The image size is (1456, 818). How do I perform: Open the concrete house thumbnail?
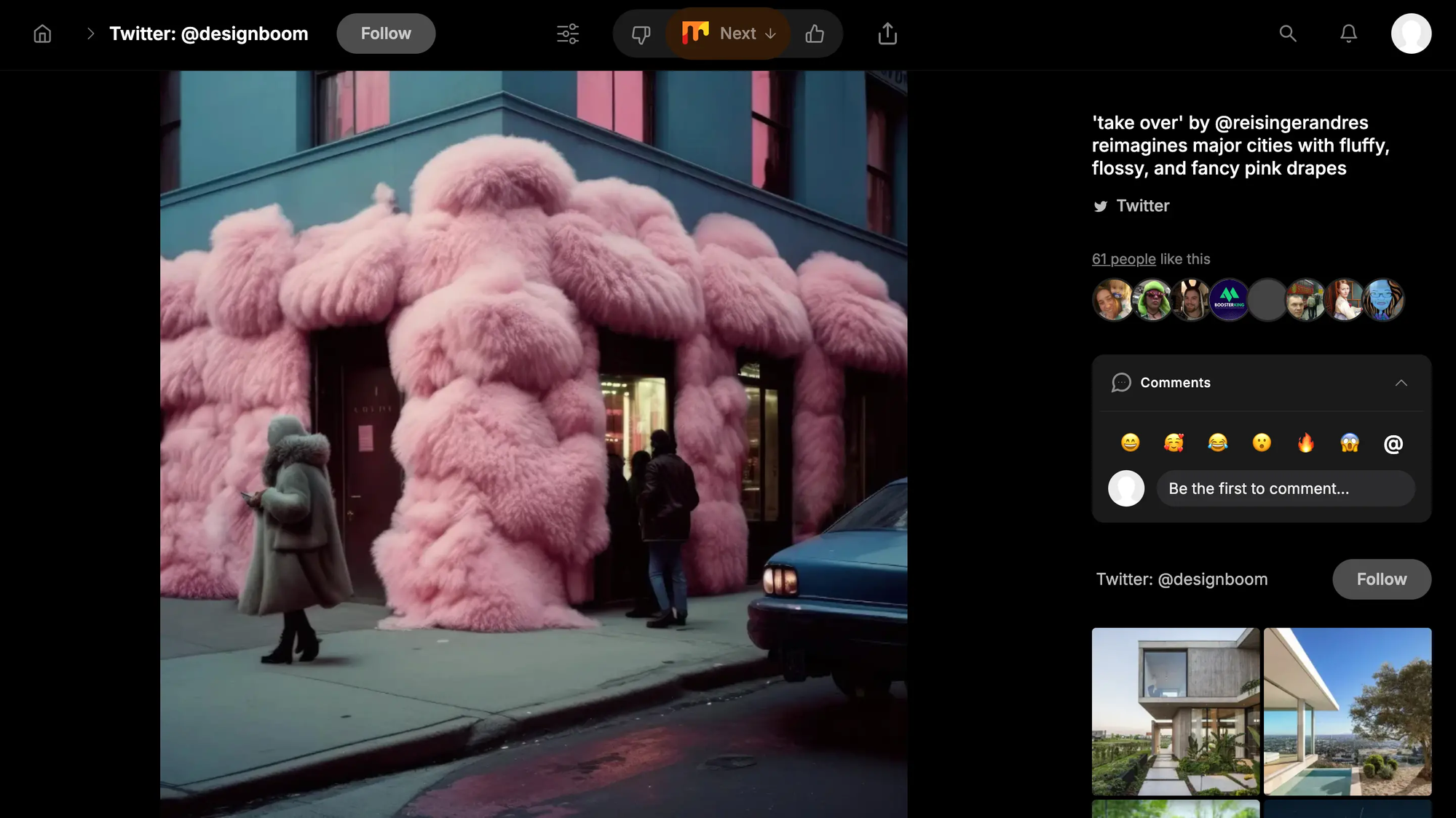coord(1175,711)
